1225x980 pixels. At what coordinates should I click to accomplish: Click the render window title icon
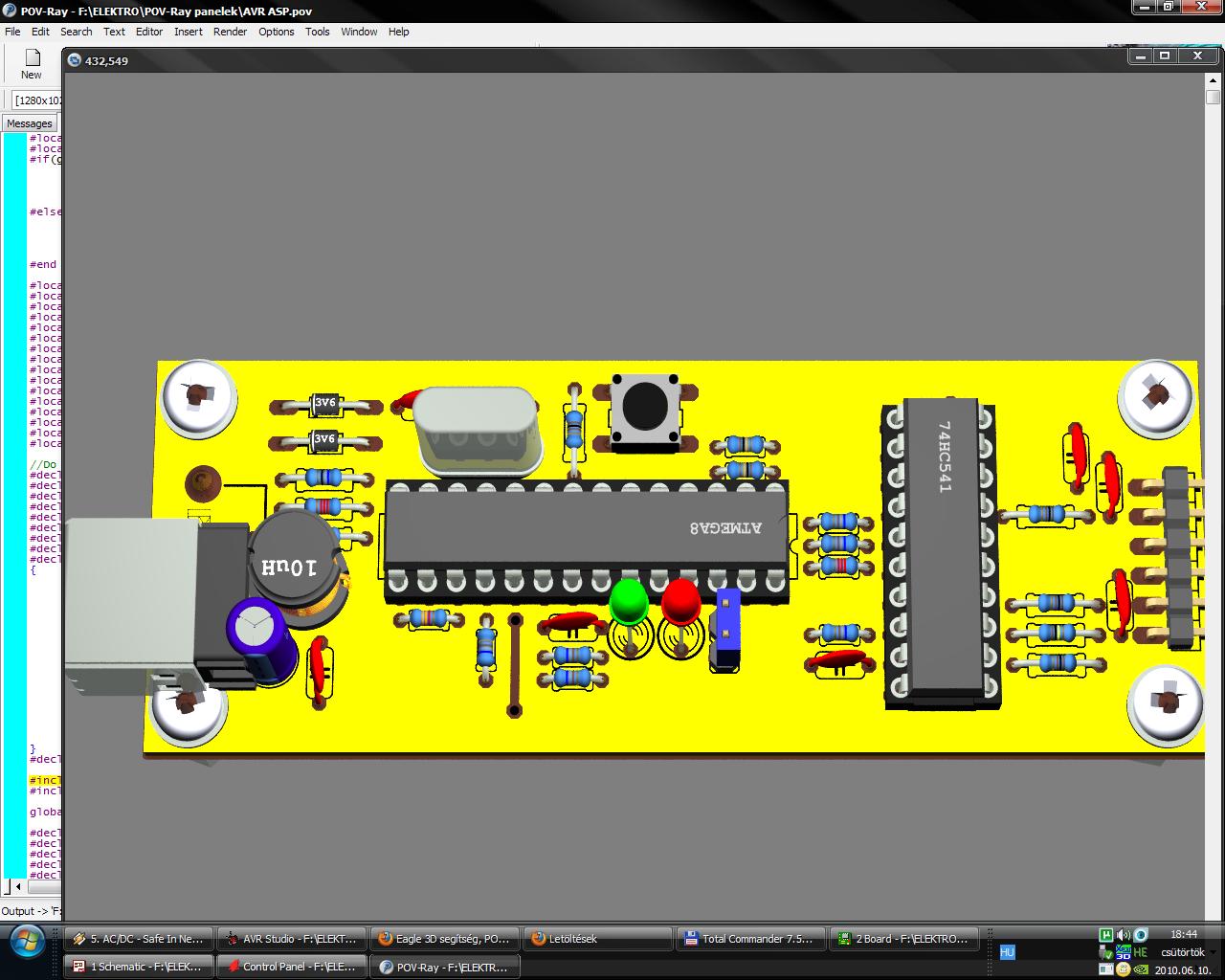pos(74,60)
